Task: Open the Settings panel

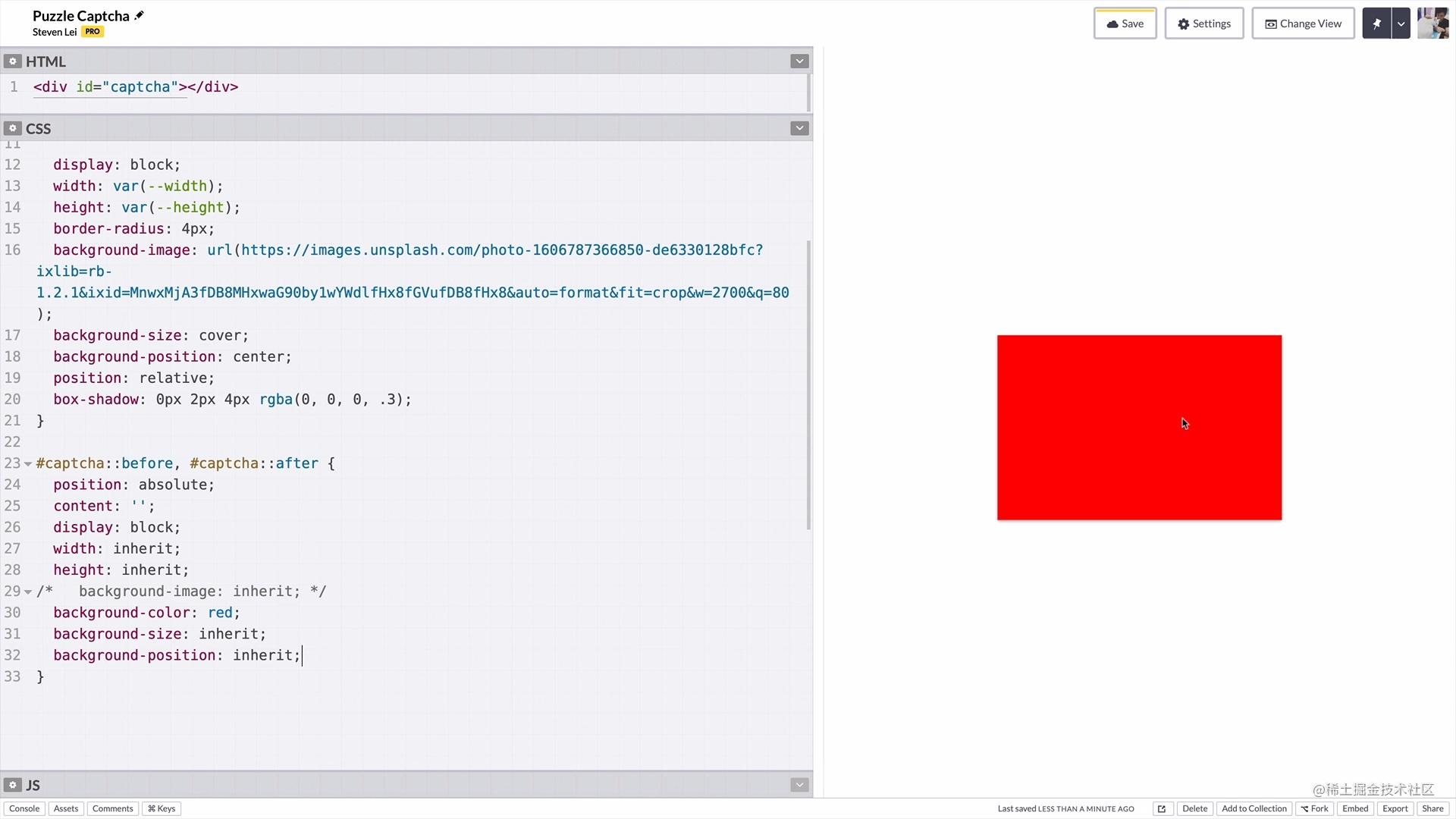Action: coord(1203,23)
